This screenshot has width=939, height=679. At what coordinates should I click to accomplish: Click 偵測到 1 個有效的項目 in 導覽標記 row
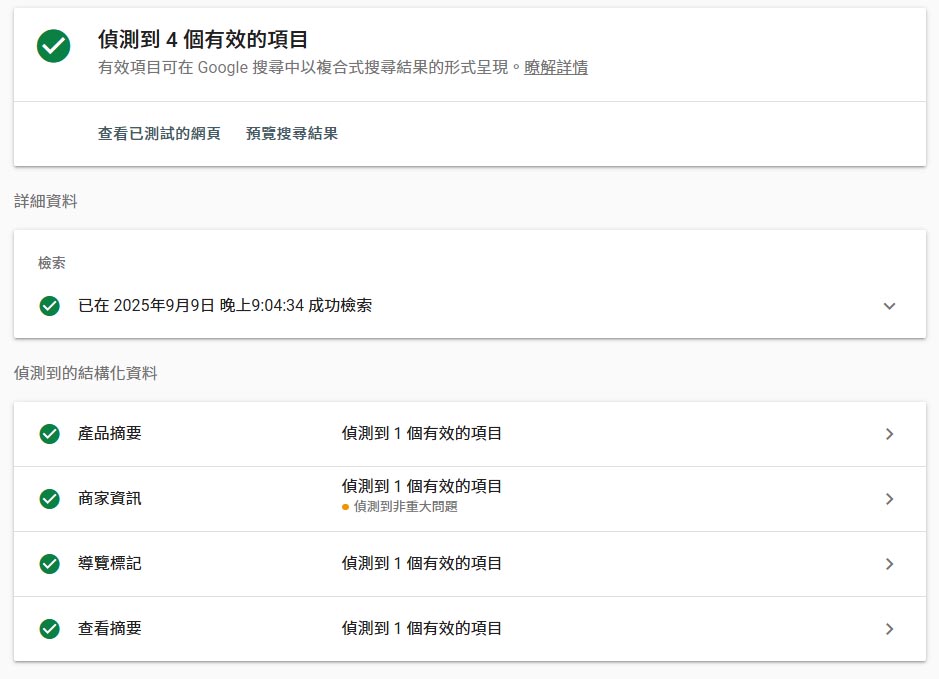click(422, 563)
